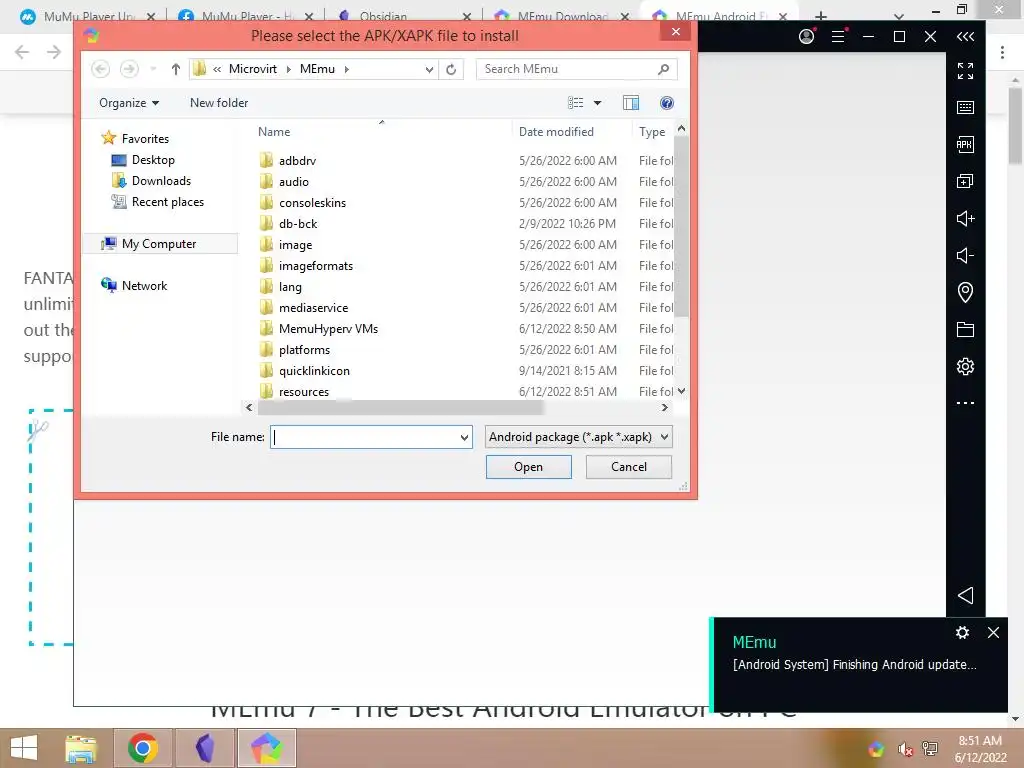Switch to first MuMu Player tab
The height and width of the screenshot is (768, 1024).
(x=88, y=16)
